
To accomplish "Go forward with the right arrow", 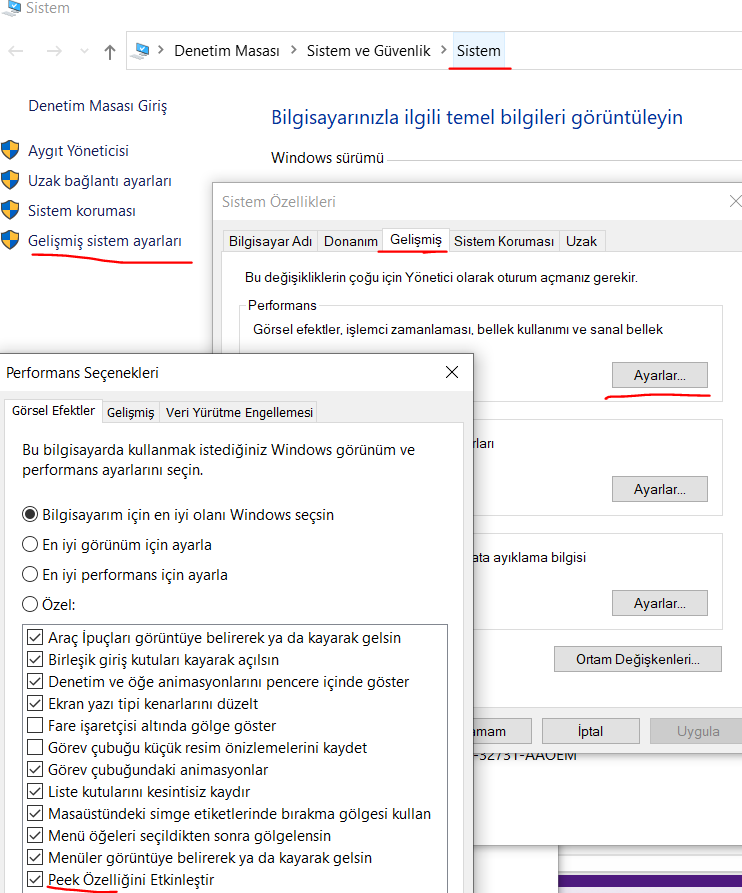I will (x=54, y=51).
